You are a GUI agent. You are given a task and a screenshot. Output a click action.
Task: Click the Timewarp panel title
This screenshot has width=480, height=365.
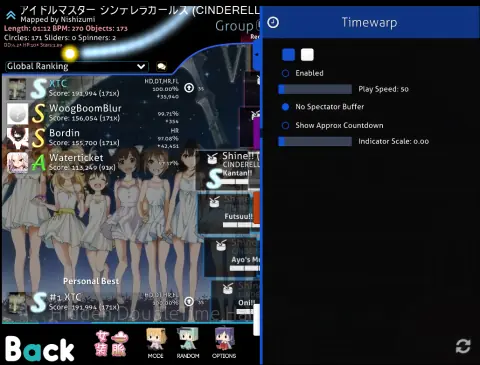coord(369,23)
